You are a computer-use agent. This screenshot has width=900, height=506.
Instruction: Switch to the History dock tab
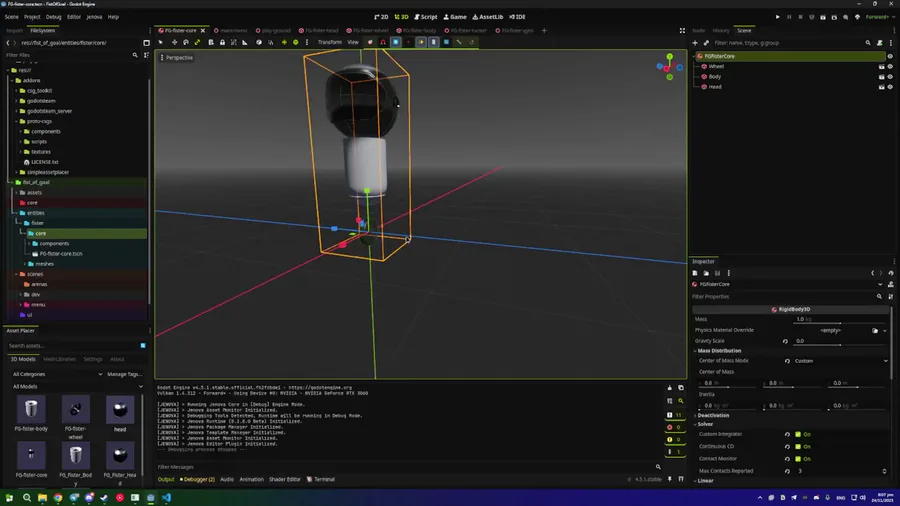(721, 30)
